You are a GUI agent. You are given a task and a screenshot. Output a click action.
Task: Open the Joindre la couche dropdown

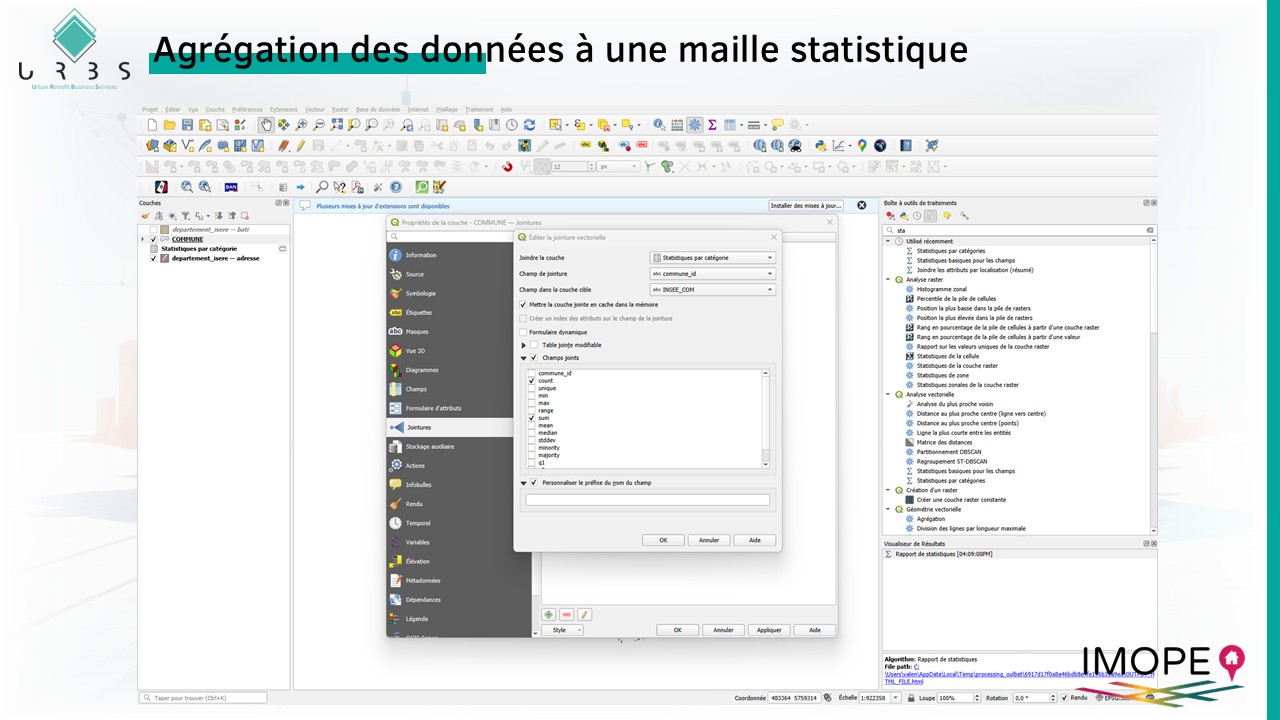(712, 258)
